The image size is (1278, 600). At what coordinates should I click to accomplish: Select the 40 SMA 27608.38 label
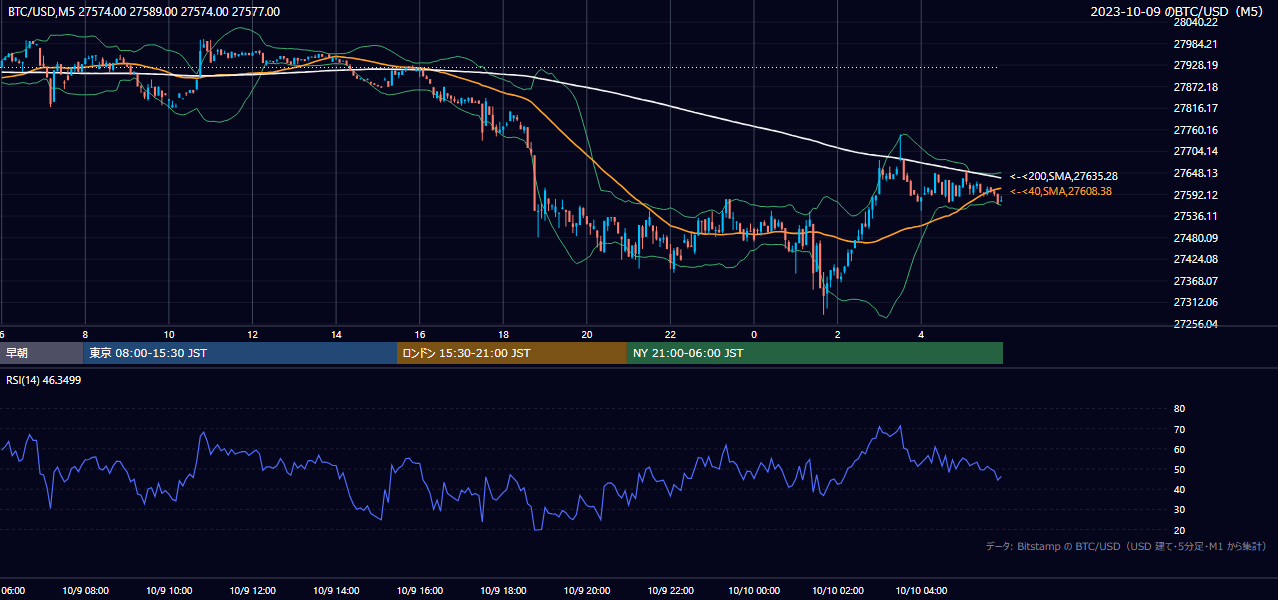coord(1061,191)
